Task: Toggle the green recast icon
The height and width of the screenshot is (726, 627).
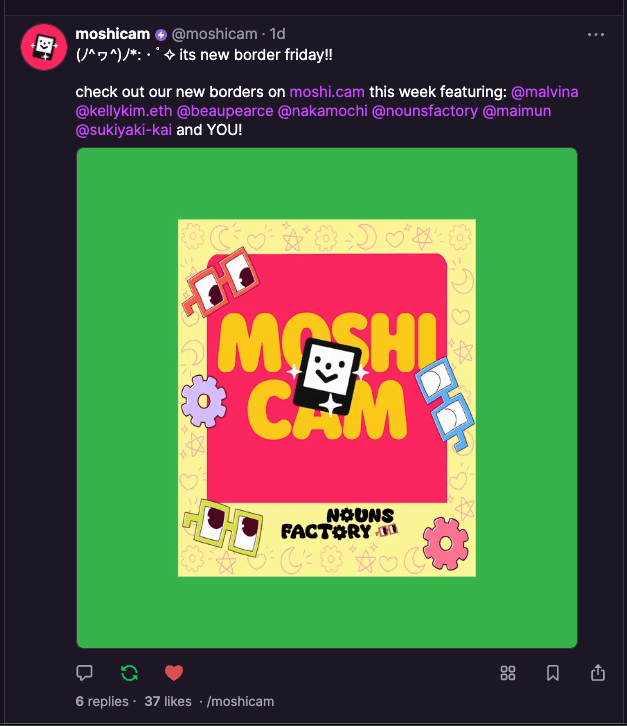Action: tap(129, 673)
